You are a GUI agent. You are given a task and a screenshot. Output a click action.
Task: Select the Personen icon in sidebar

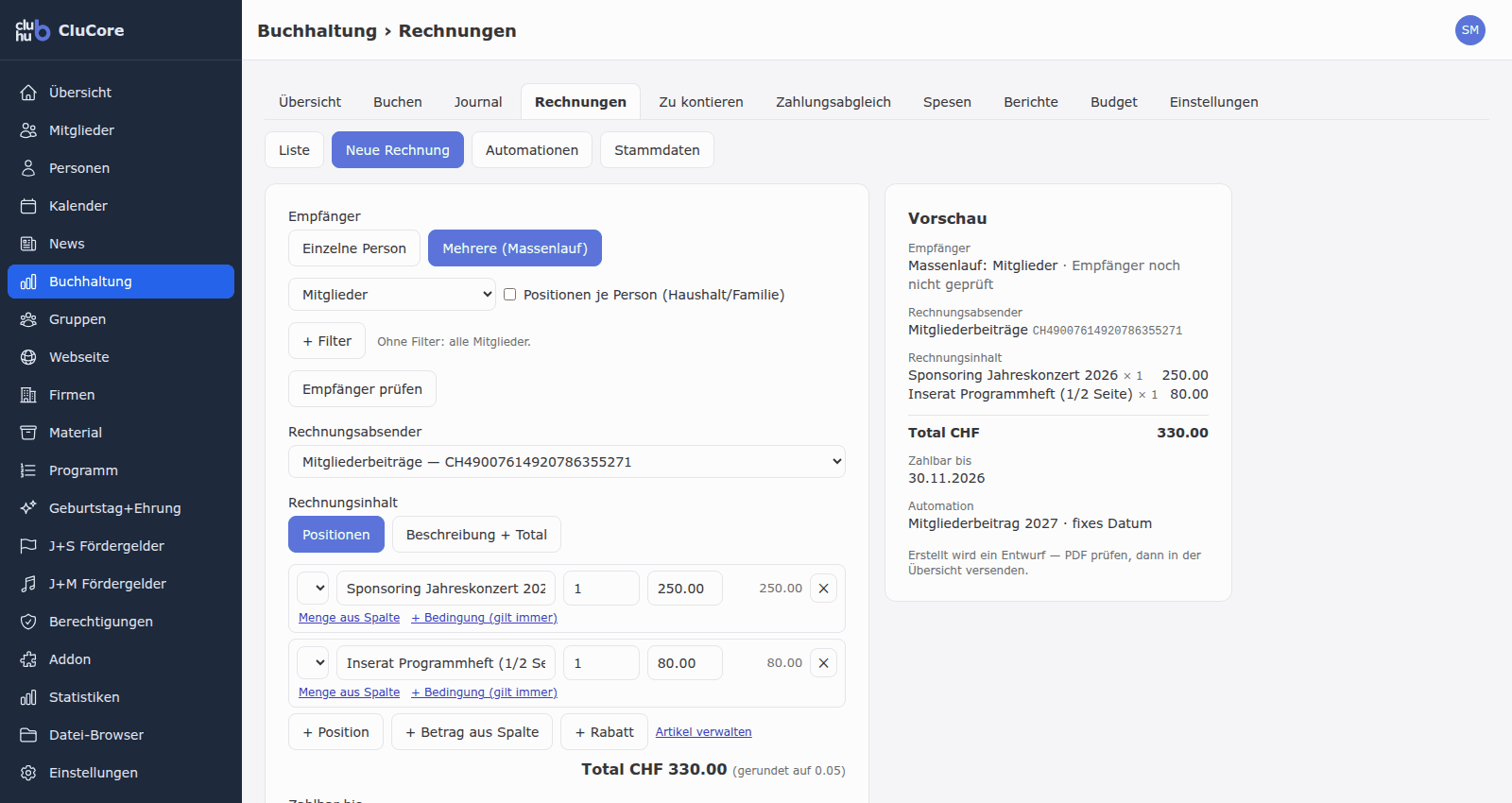[28, 168]
